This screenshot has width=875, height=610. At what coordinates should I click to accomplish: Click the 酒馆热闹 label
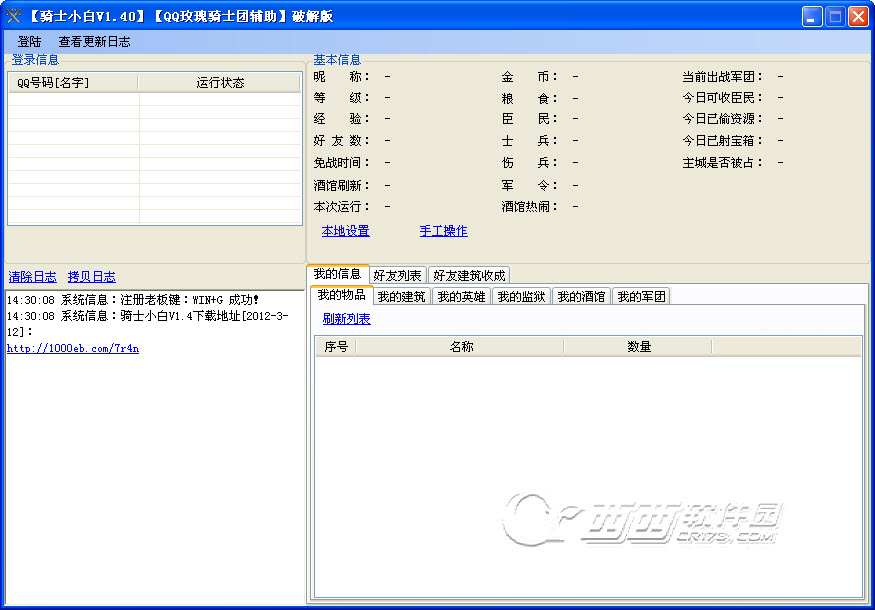pyautogui.click(x=529, y=207)
